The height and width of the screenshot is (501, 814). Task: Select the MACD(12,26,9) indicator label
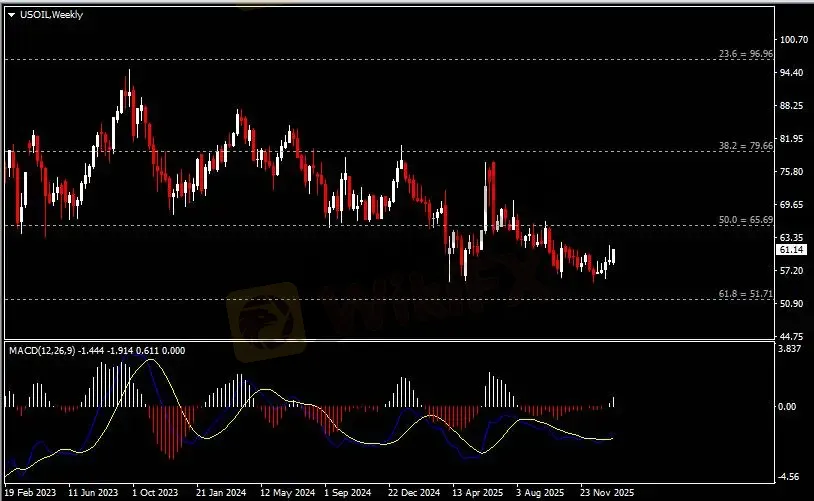point(40,350)
